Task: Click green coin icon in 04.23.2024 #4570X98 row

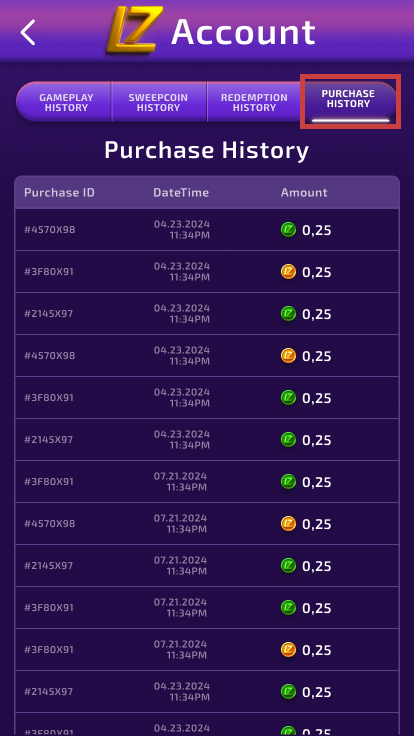Action: [x=288, y=230]
